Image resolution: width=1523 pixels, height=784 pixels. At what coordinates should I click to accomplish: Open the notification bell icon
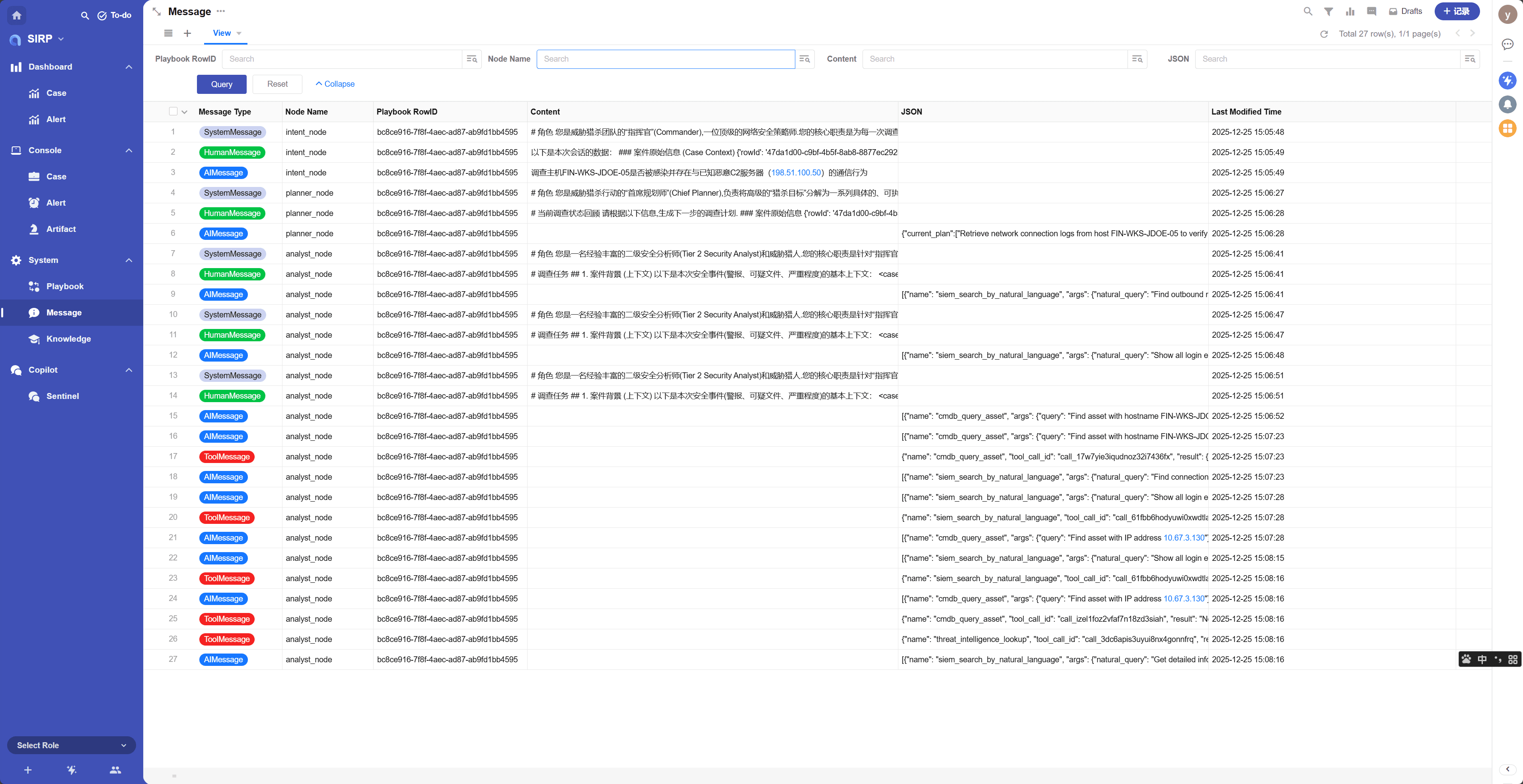click(1507, 105)
